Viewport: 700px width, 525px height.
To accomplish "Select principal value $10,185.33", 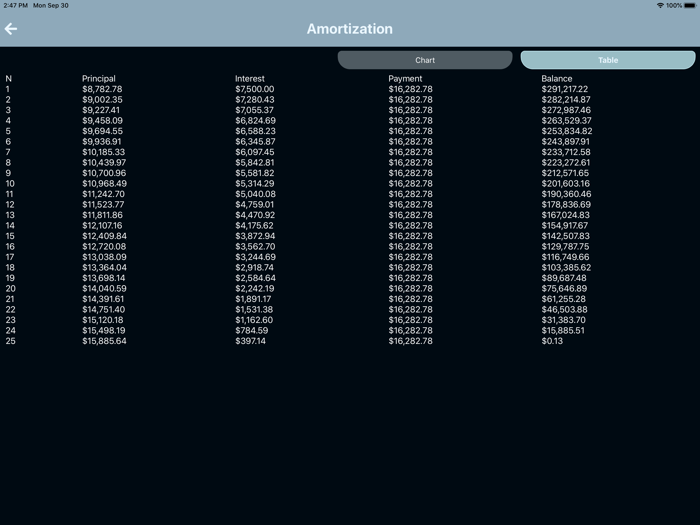I will click(x=104, y=152).
